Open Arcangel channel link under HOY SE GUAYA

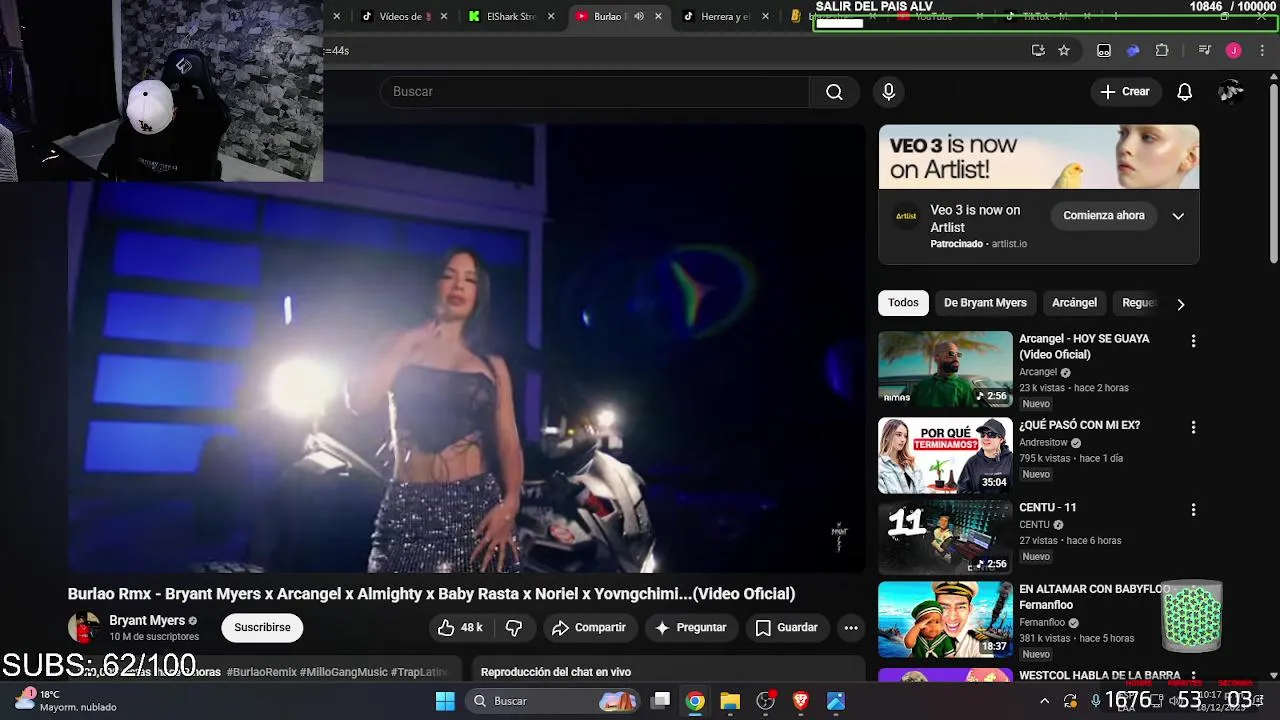pyautogui.click(x=1038, y=372)
